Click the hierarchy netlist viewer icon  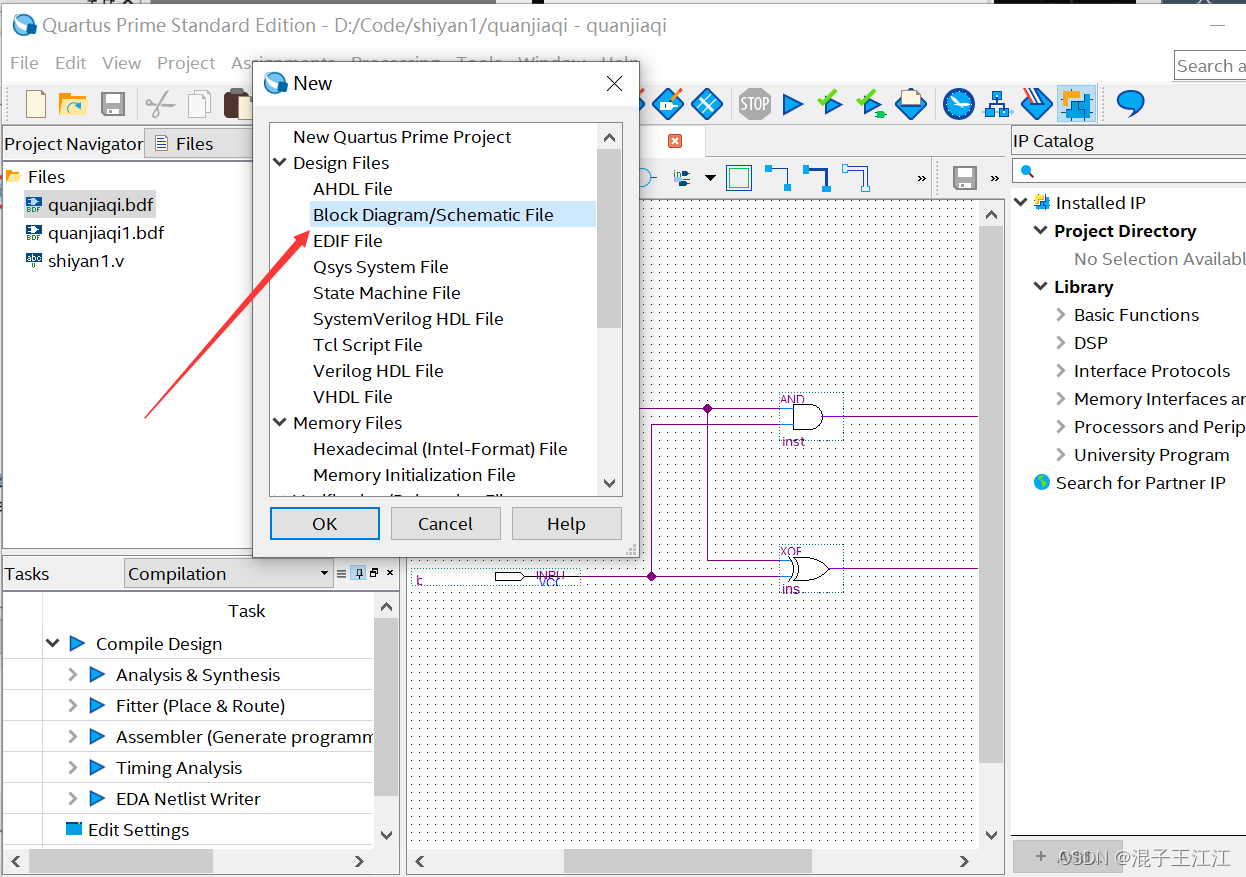pos(998,103)
